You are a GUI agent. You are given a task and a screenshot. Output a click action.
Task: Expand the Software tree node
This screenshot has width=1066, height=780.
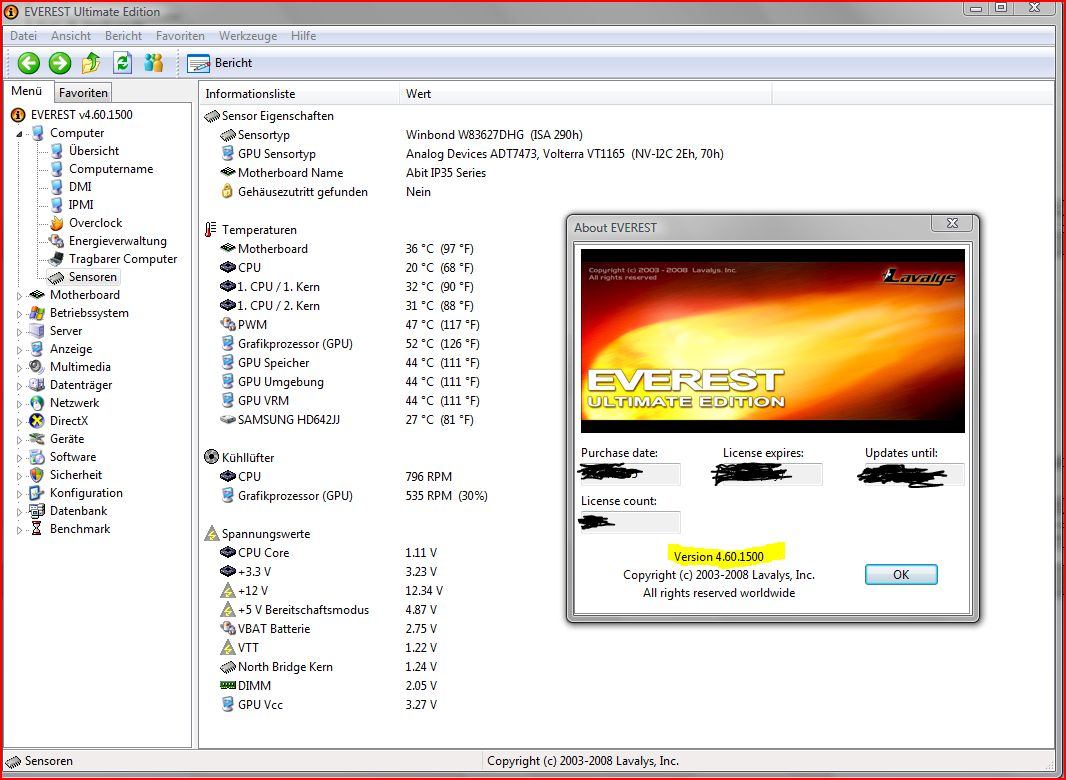coord(19,458)
